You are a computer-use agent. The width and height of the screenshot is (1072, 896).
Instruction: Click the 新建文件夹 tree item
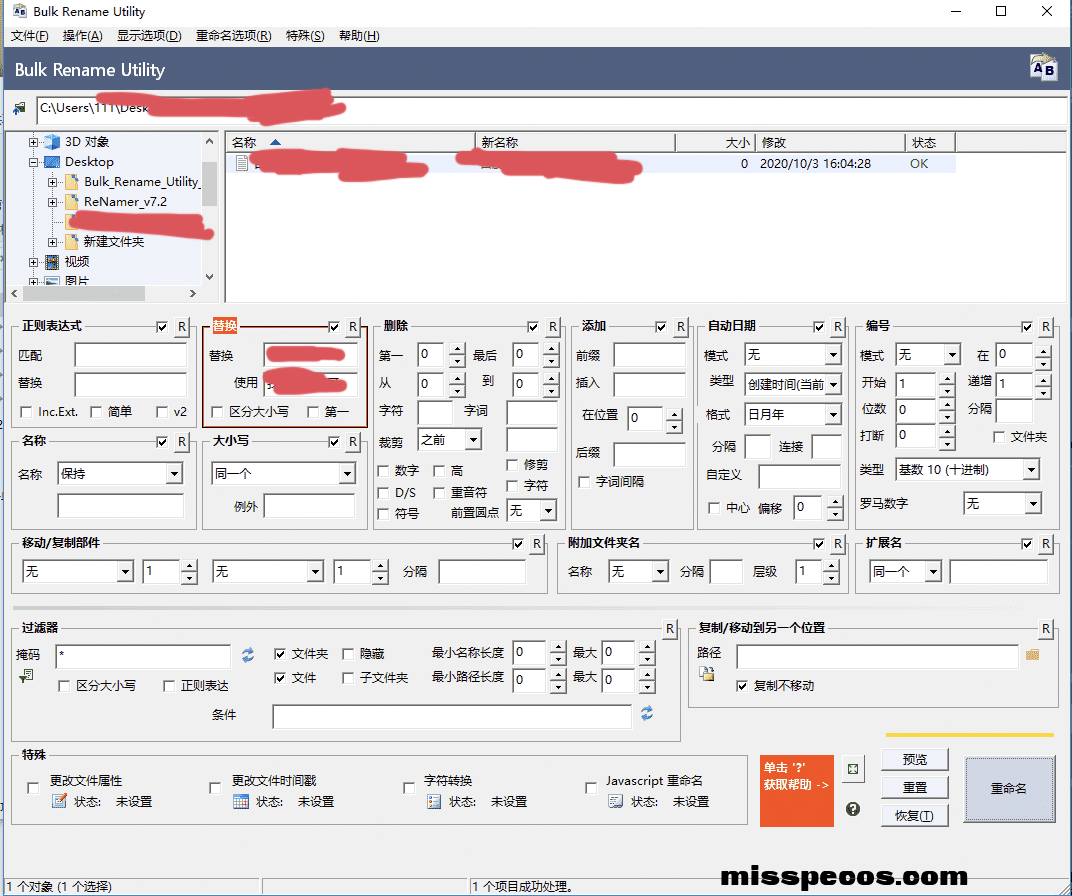[113, 242]
